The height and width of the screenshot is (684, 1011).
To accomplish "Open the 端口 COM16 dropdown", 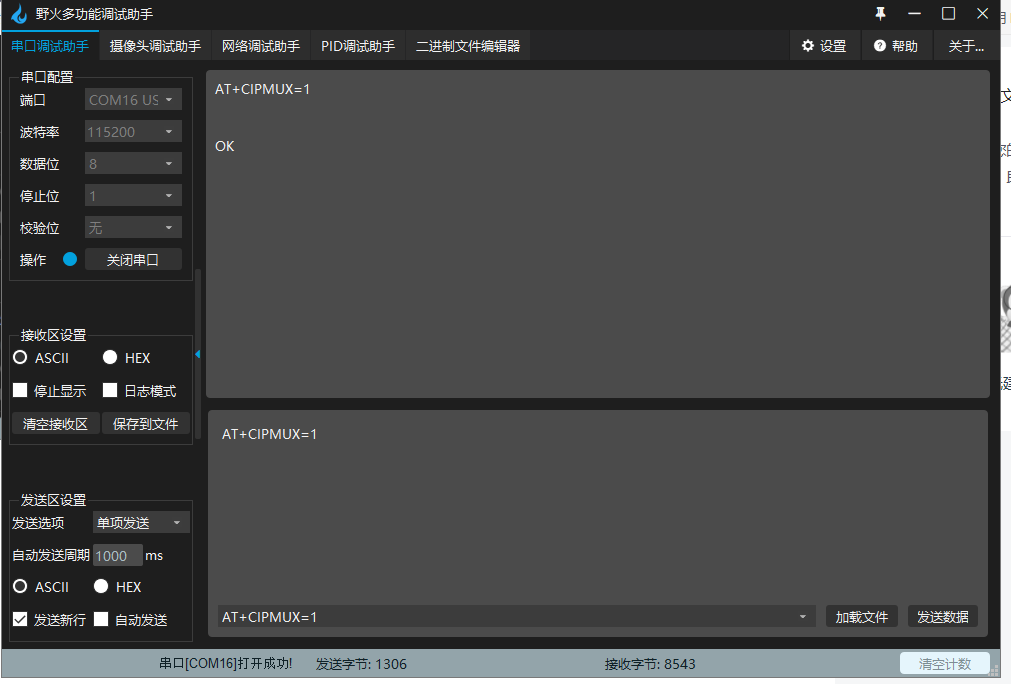I will tap(133, 99).
